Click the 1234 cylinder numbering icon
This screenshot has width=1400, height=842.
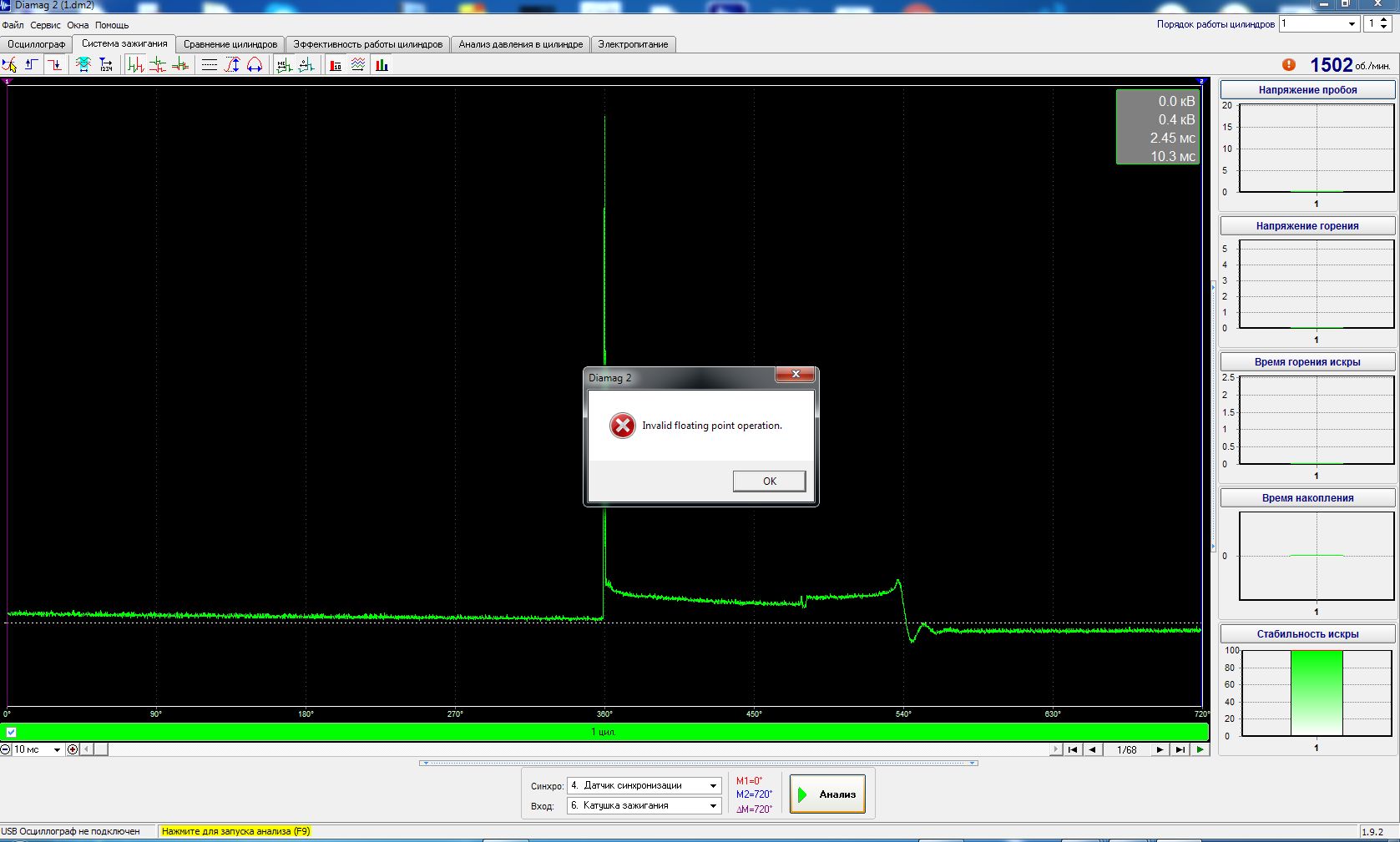(106, 65)
